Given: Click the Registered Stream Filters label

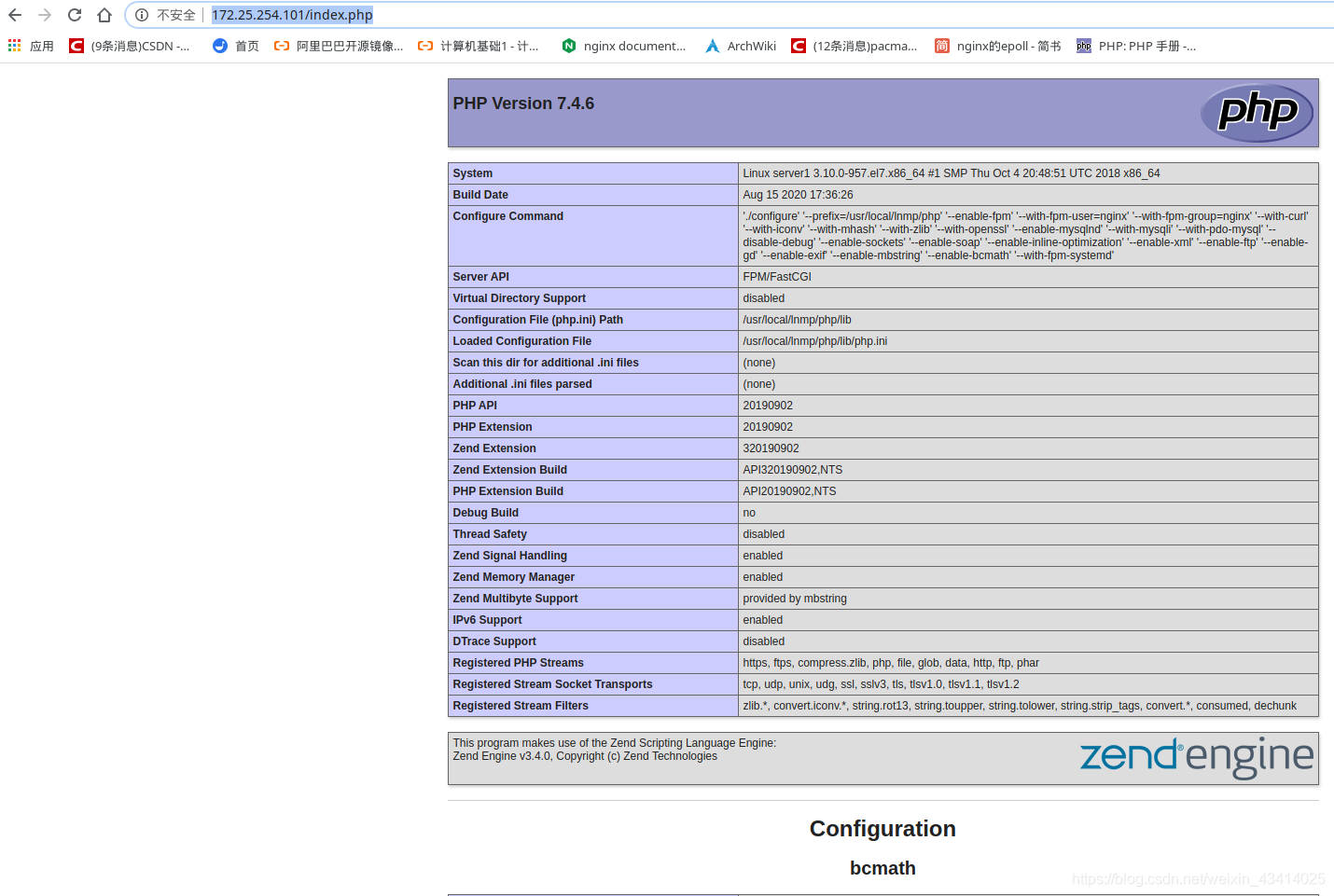Looking at the screenshot, I should click(521, 706).
